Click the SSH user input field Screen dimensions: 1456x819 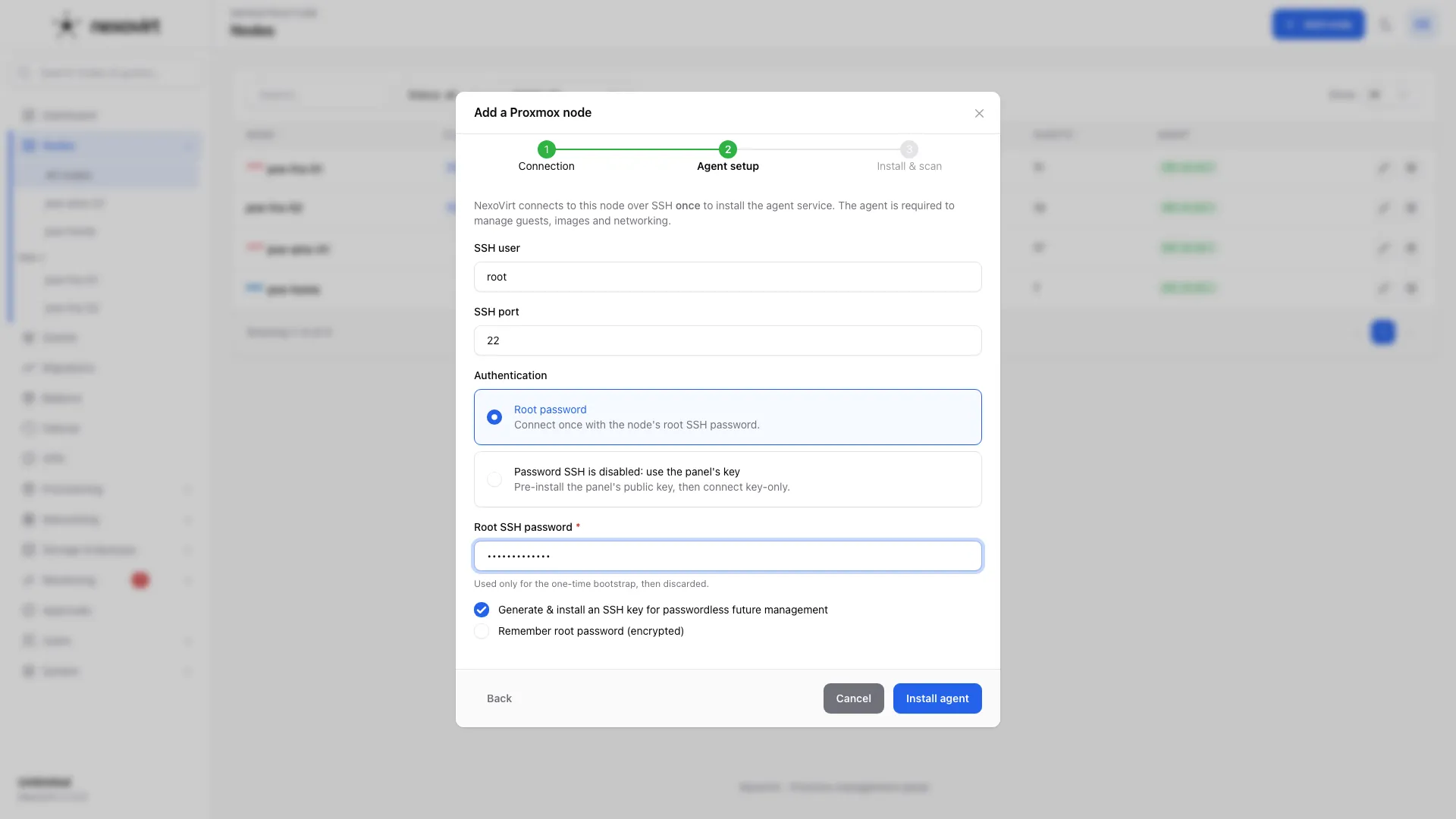point(727,277)
